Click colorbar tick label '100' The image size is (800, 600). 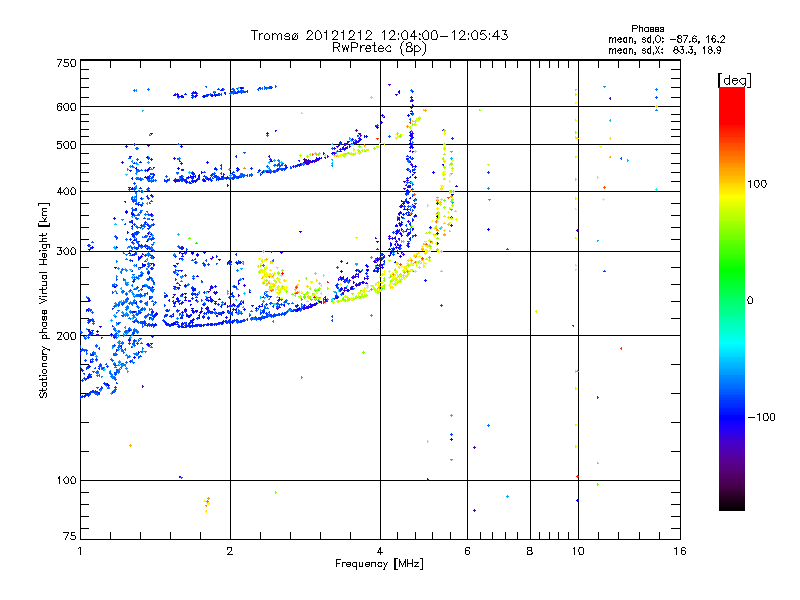pyautogui.click(x=757, y=184)
